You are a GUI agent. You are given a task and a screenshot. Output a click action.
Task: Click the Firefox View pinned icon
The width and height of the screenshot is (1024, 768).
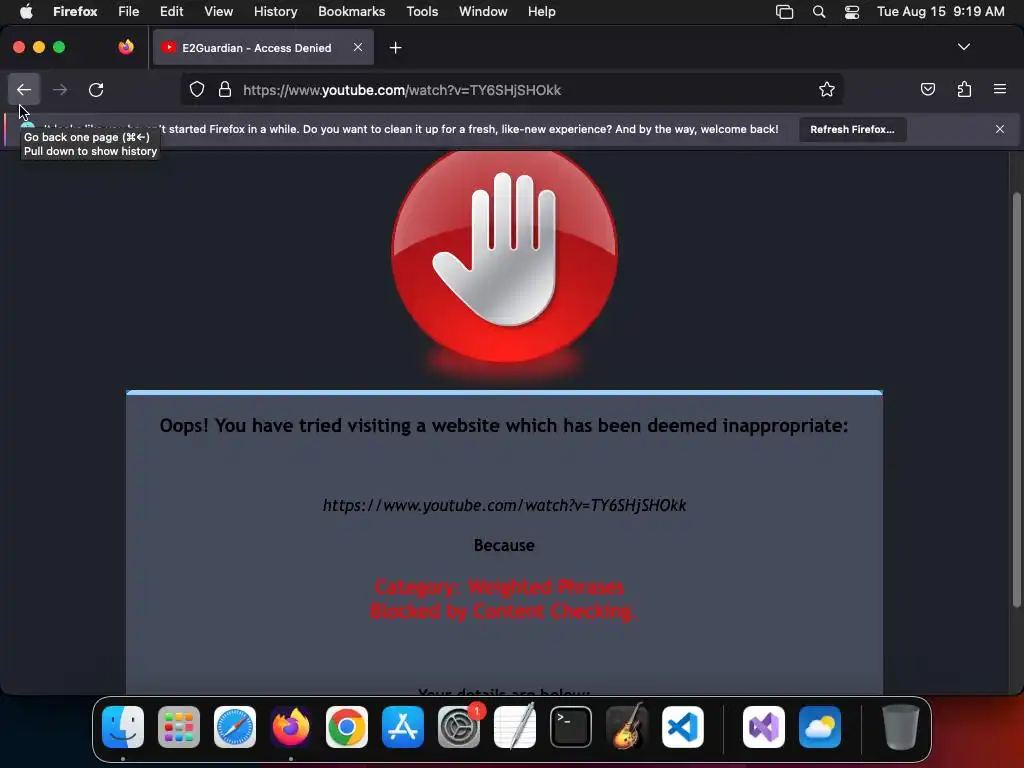[x=126, y=47]
